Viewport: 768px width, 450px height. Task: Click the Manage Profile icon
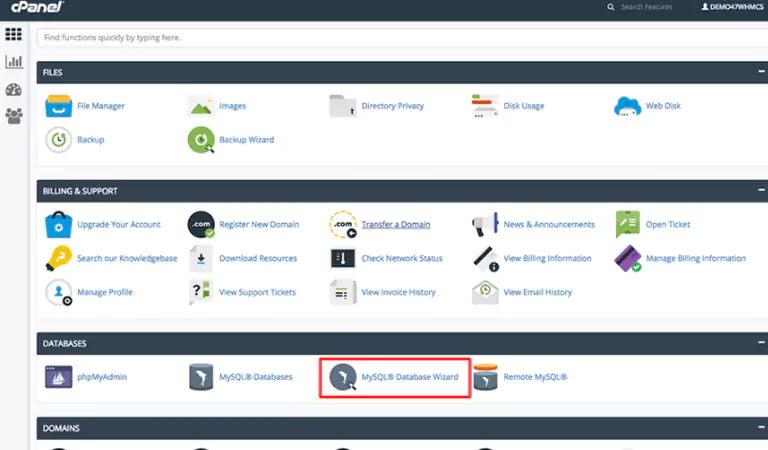click(x=58, y=292)
